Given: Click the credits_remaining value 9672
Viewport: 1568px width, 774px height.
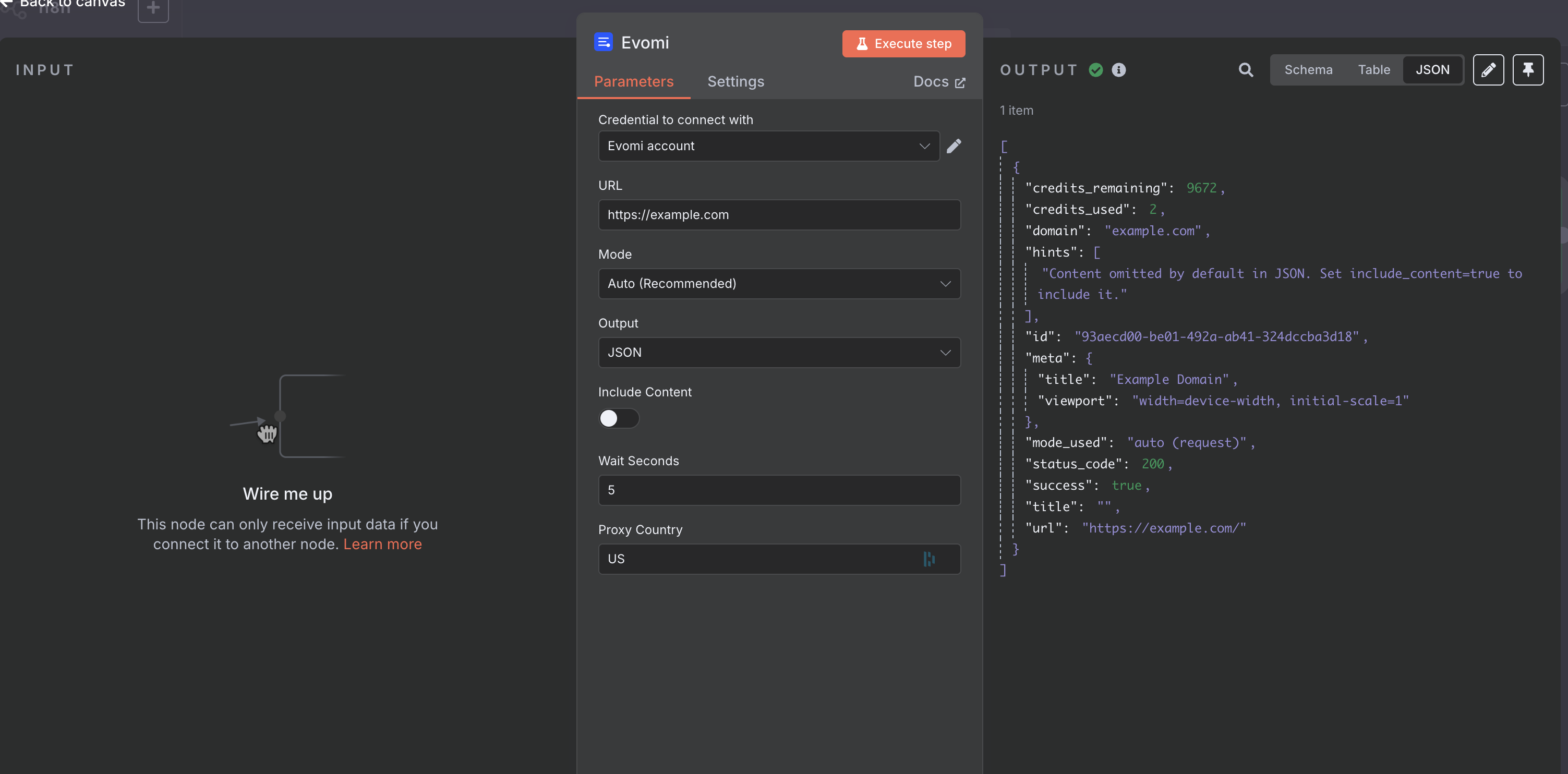Looking at the screenshot, I should pos(1202,188).
